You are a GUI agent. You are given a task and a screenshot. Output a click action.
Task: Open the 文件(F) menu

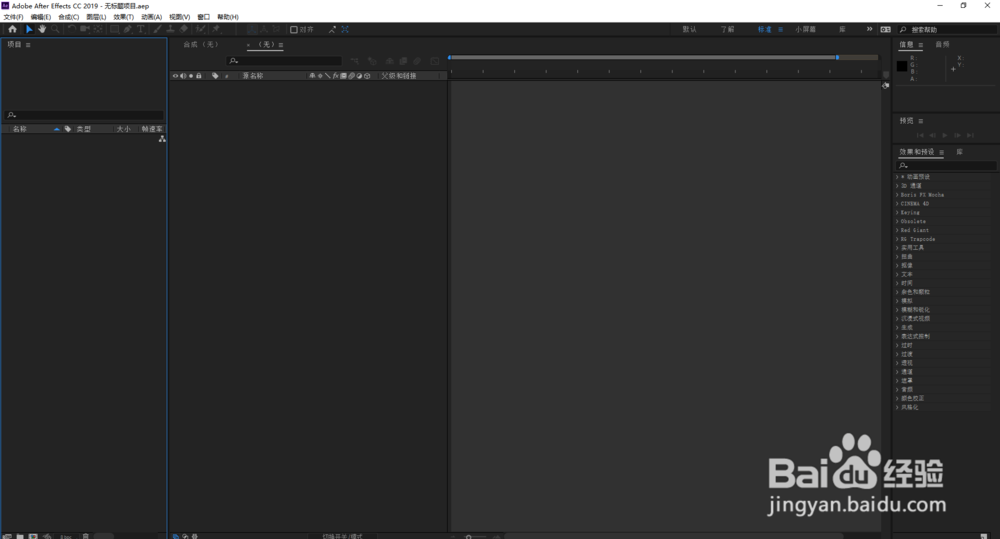point(13,17)
